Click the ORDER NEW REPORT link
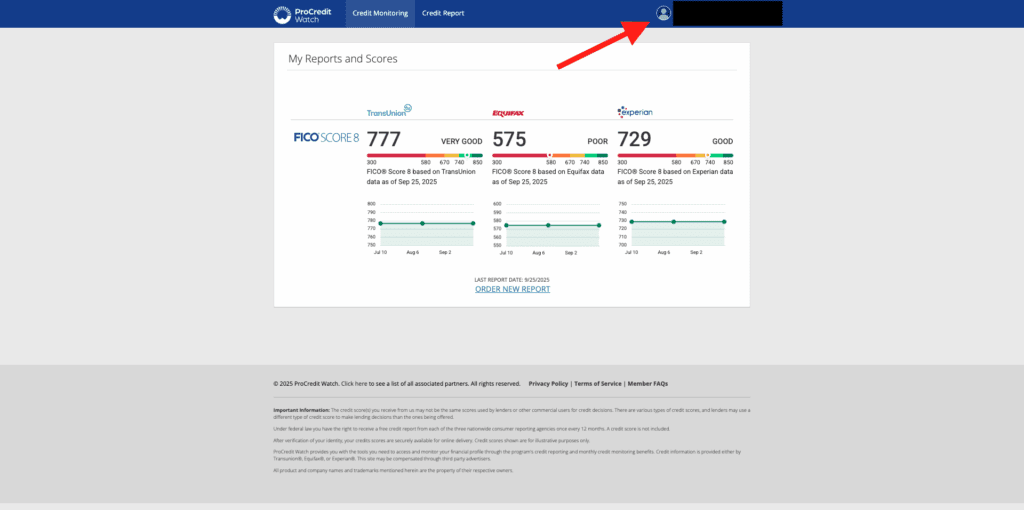Image resolution: width=1024 pixels, height=510 pixels. (x=512, y=289)
